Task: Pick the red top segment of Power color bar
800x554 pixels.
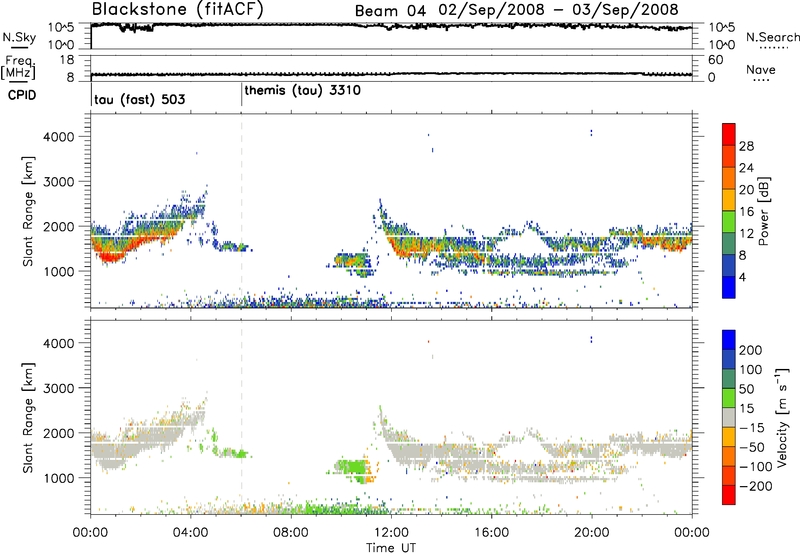Action: tap(729, 134)
